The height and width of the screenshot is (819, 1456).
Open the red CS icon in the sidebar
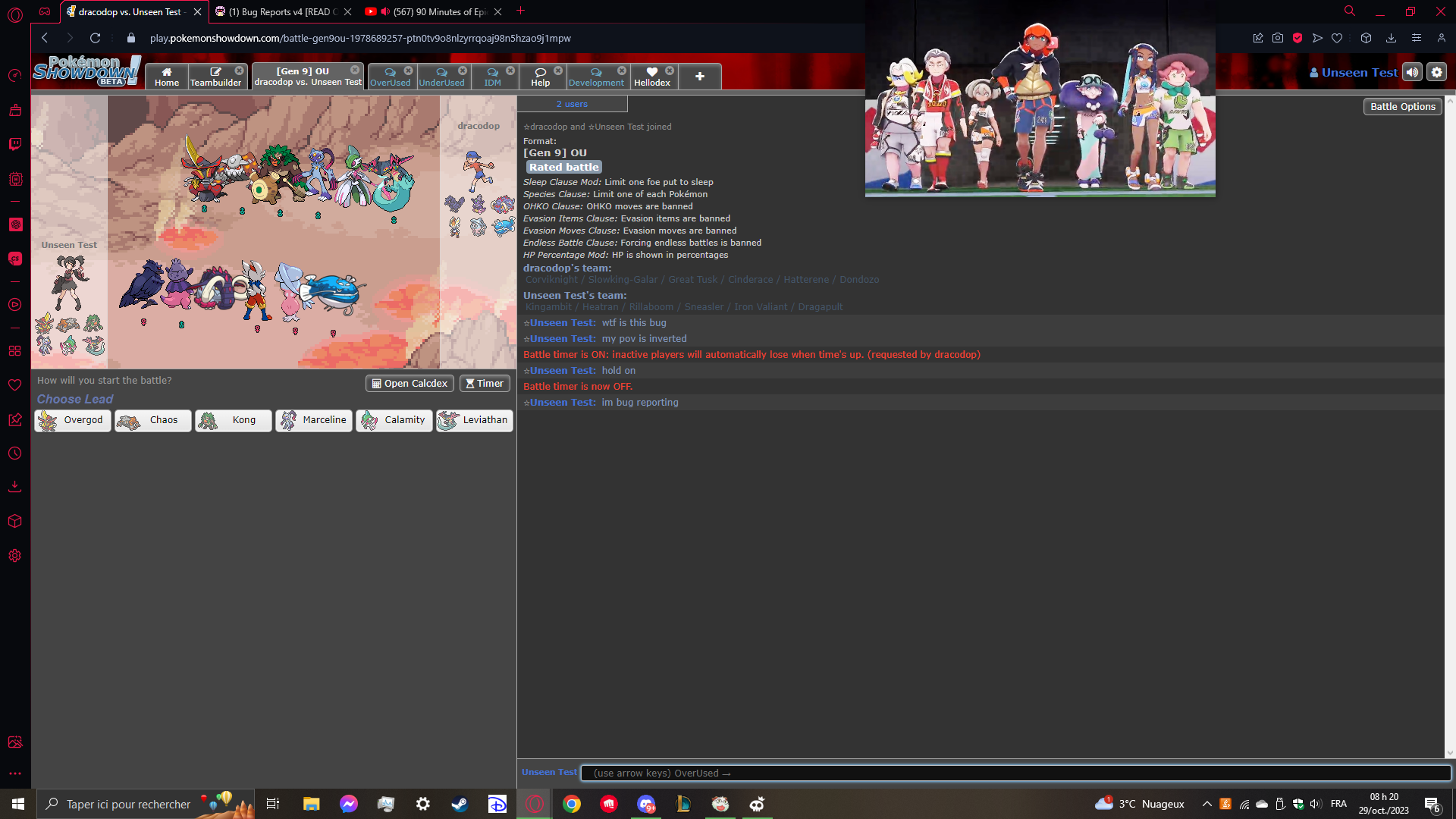[14, 259]
